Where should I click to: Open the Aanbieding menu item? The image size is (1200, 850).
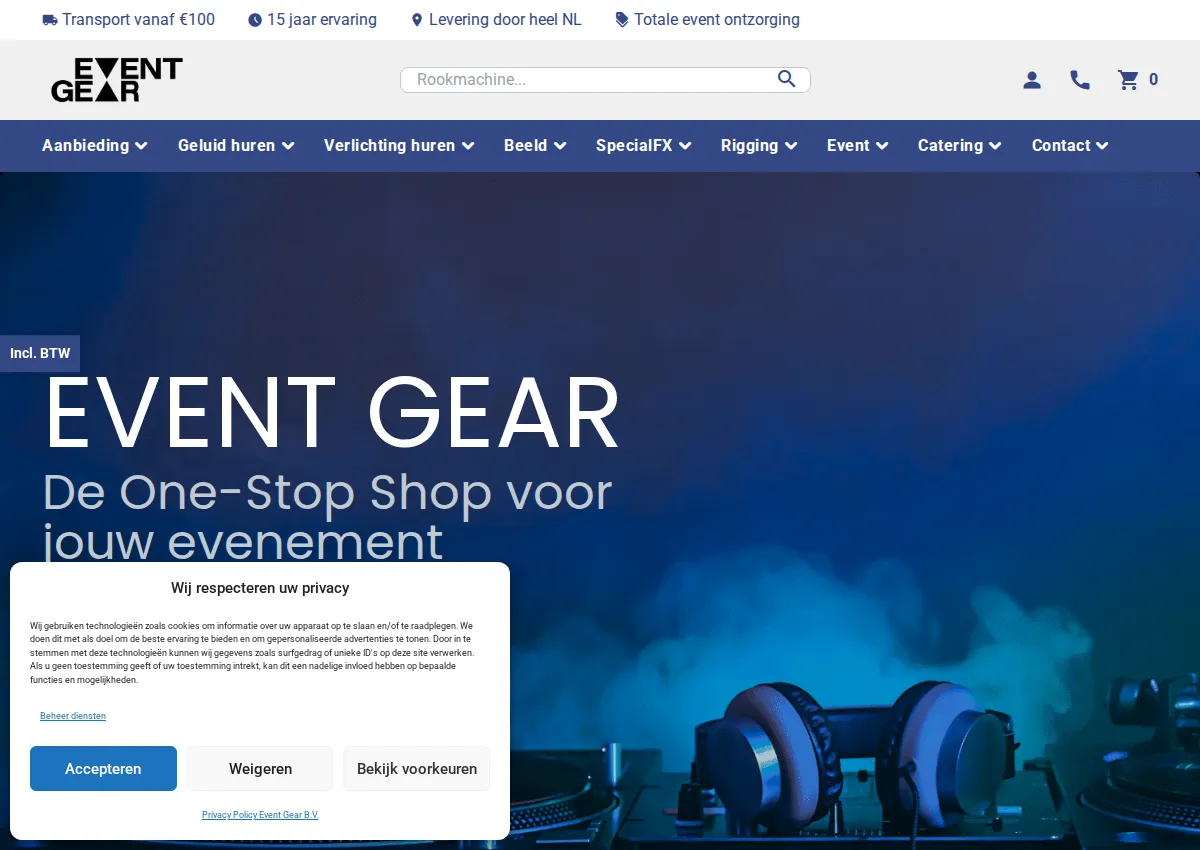(85, 146)
